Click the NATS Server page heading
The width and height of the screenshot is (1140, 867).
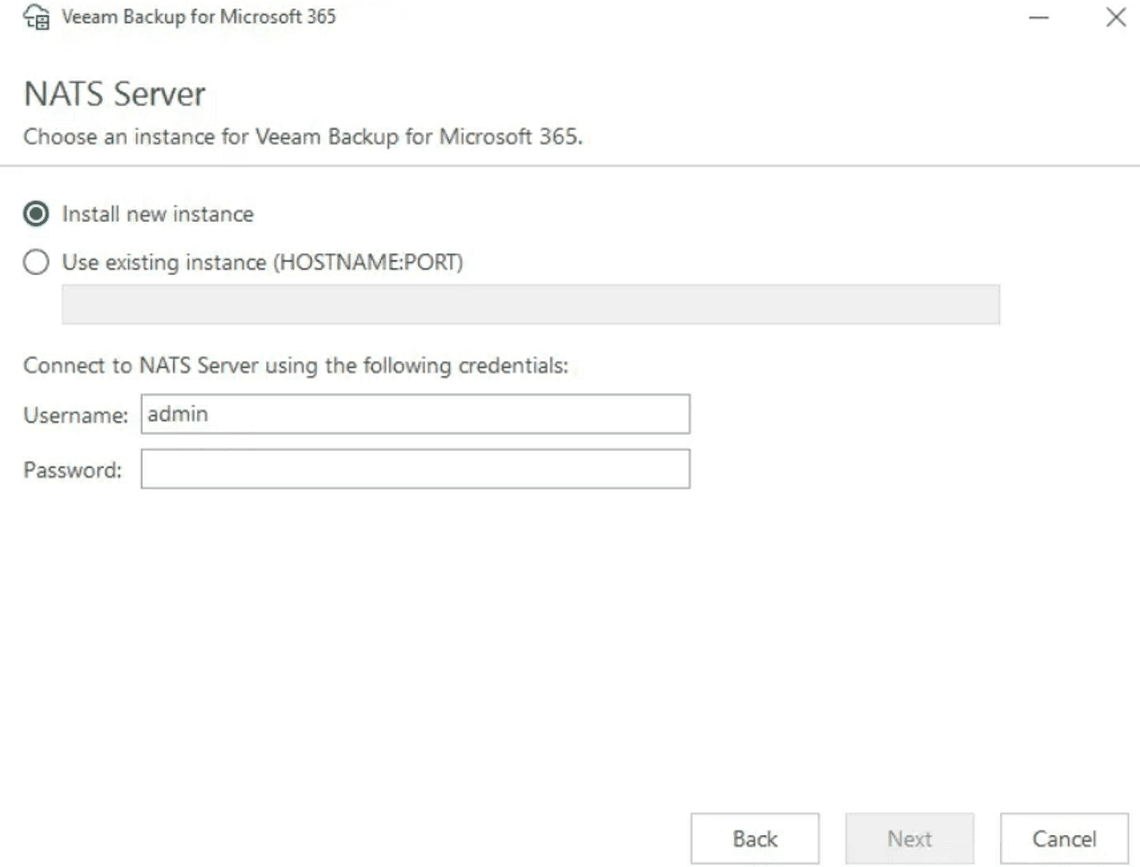[114, 94]
